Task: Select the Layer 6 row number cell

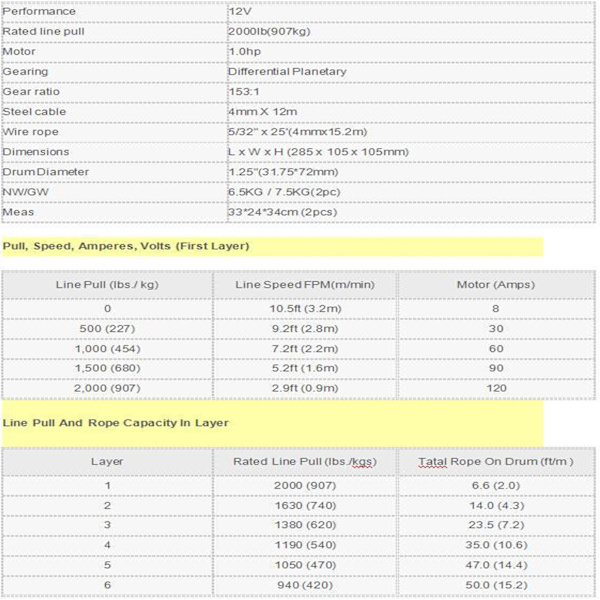Action: 107,585
